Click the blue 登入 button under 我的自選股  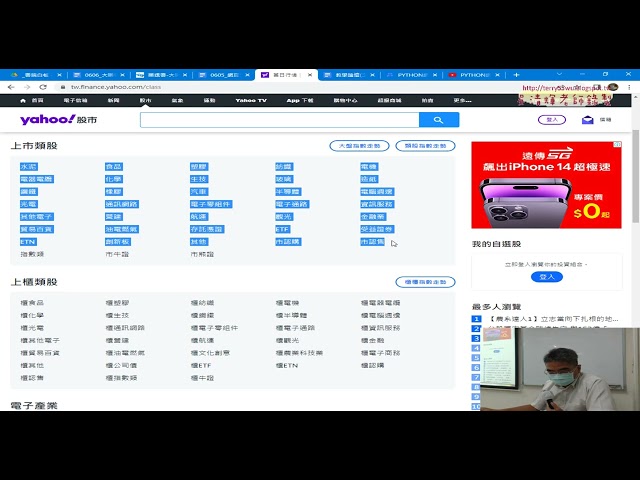tap(547, 277)
